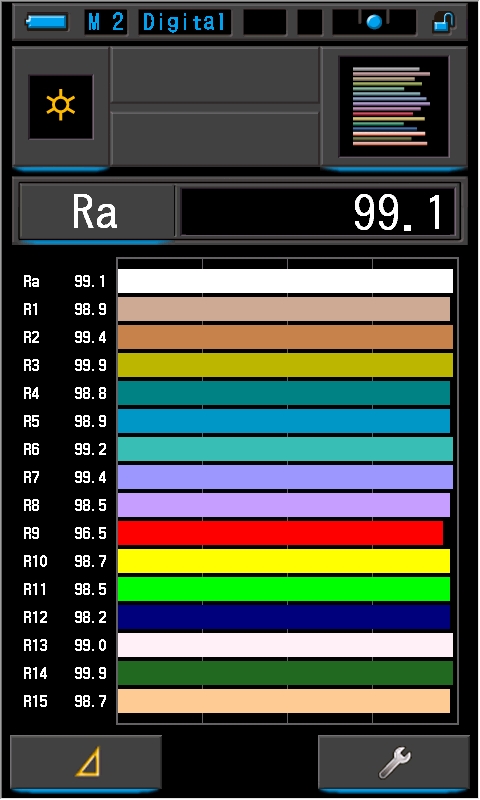Click the R15 row label
The image size is (480, 800).
click(35, 702)
